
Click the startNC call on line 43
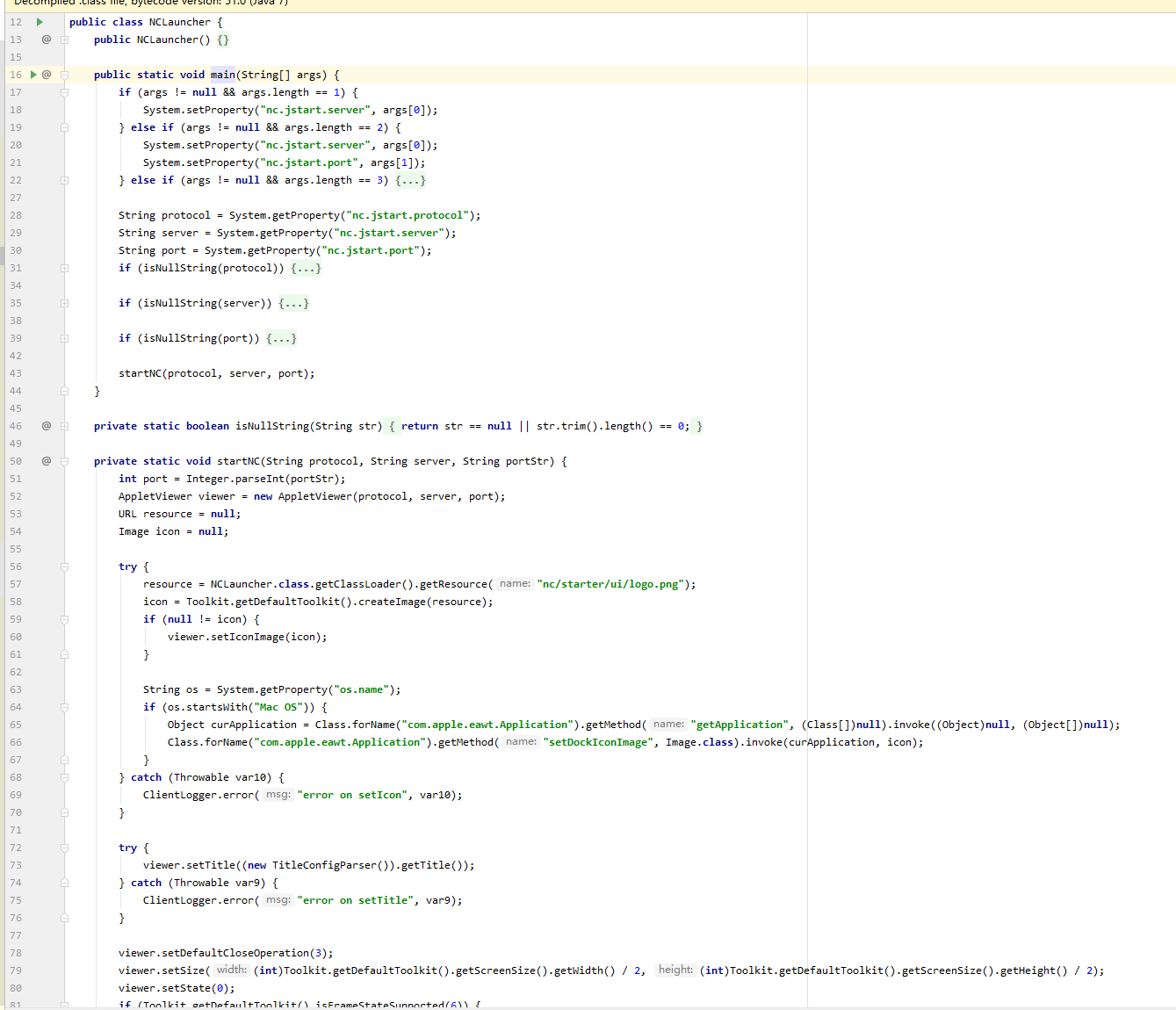click(x=140, y=373)
